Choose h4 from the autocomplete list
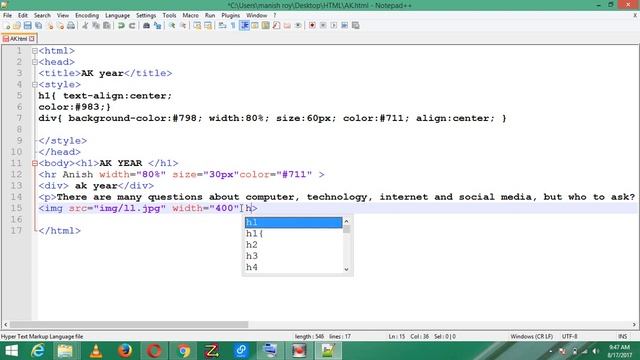 pos(293,267)
